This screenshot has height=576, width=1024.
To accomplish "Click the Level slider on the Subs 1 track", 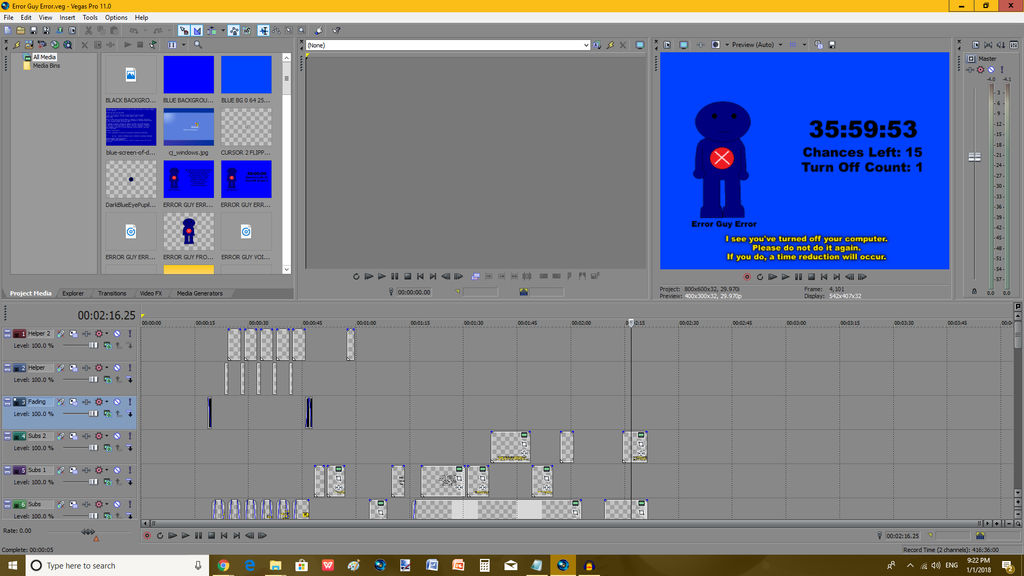I will tap(93, 482).
